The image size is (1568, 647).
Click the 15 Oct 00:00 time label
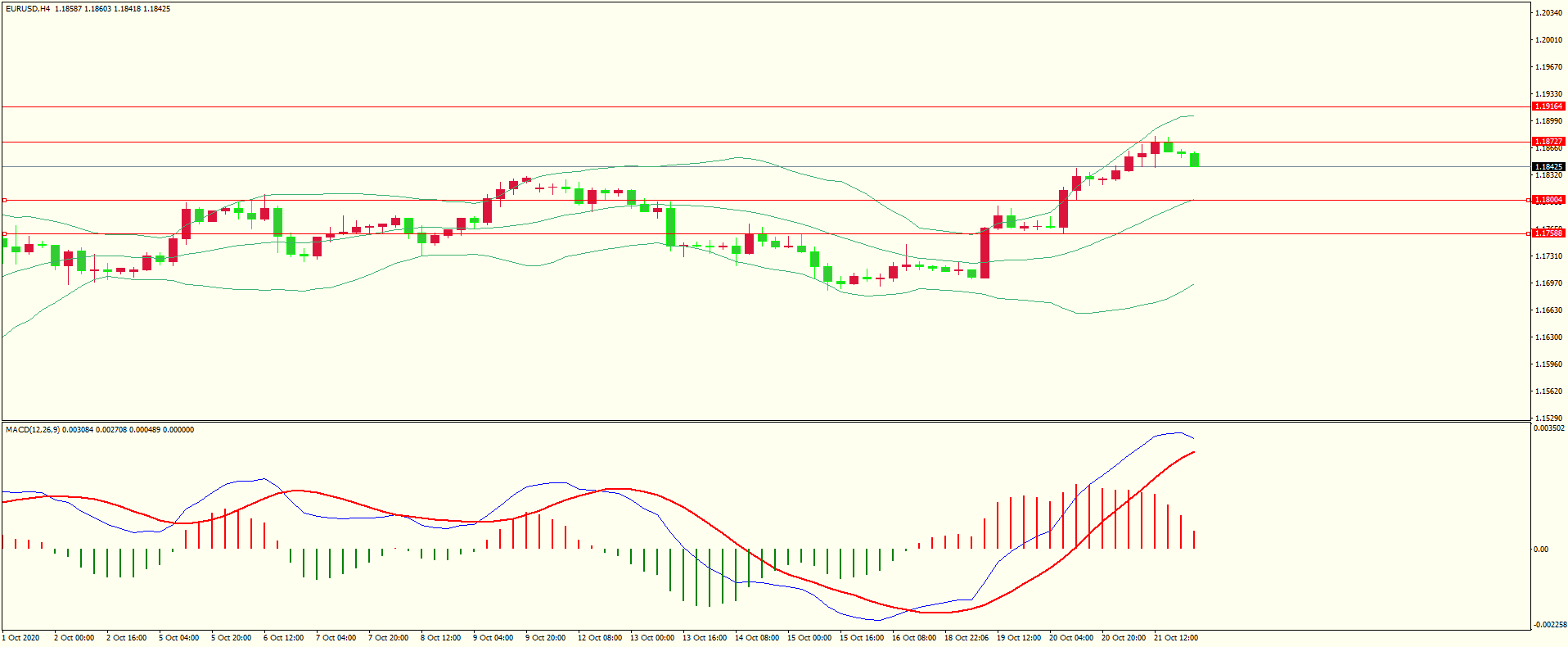[809, 638]
